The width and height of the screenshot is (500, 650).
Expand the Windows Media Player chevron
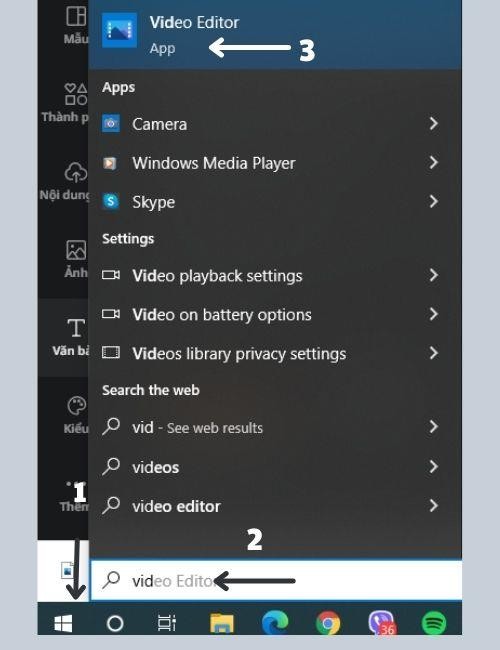[433, 162]
